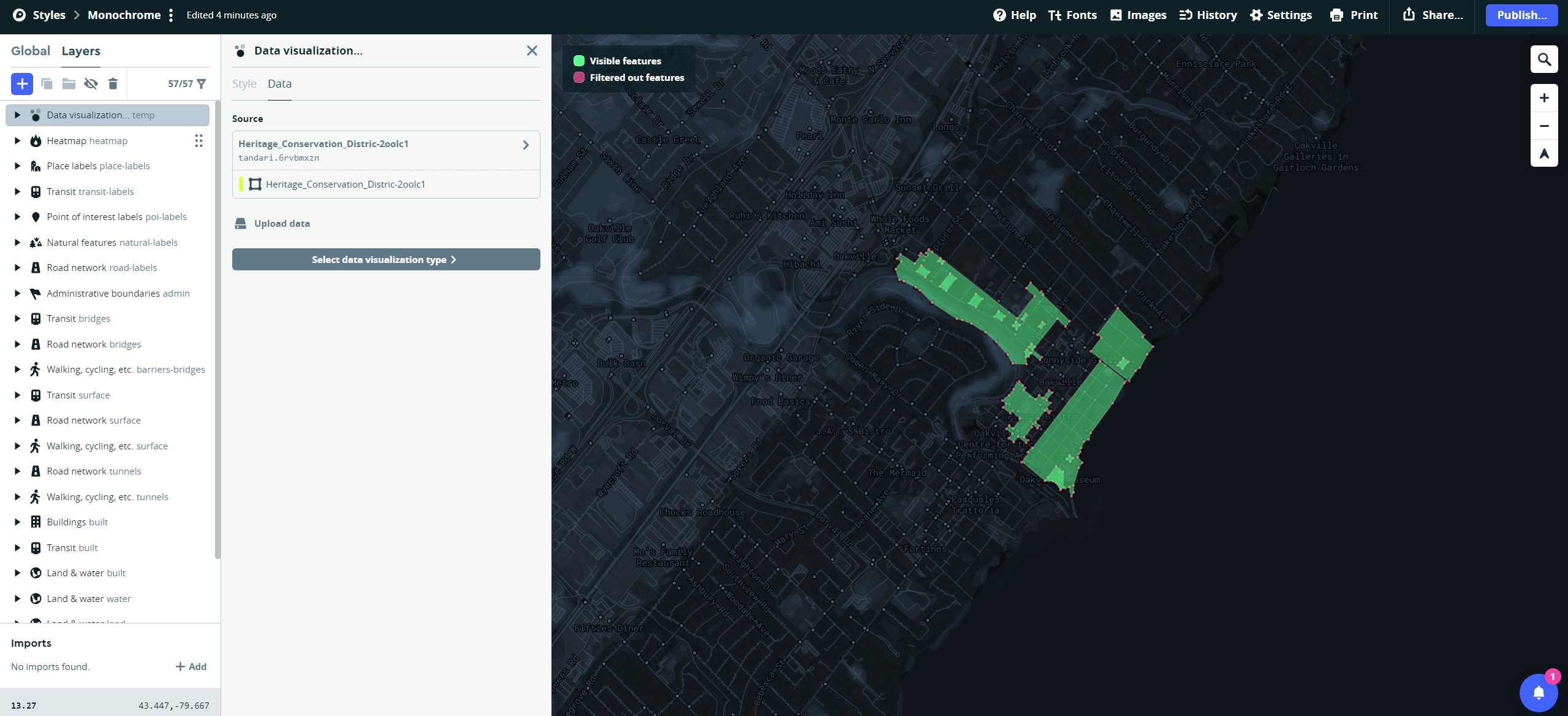
Task: Click the group layers folder icon
Action: click(x=68, y=83)
